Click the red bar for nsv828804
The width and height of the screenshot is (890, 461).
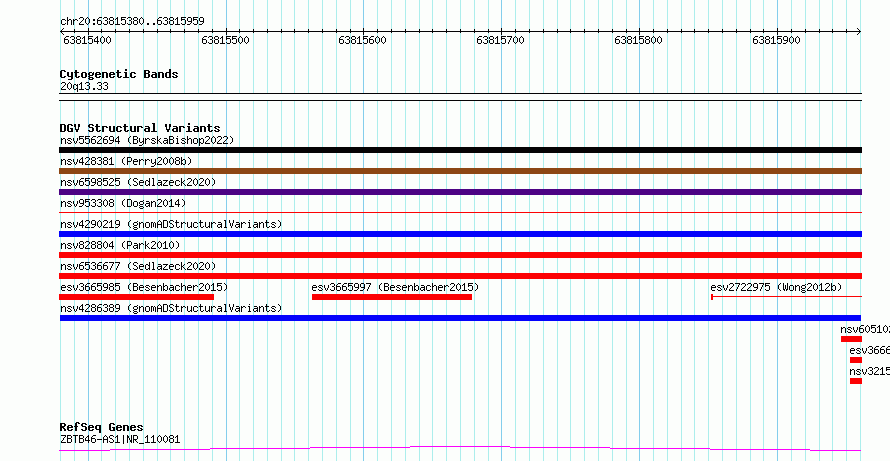pos(460,255)
